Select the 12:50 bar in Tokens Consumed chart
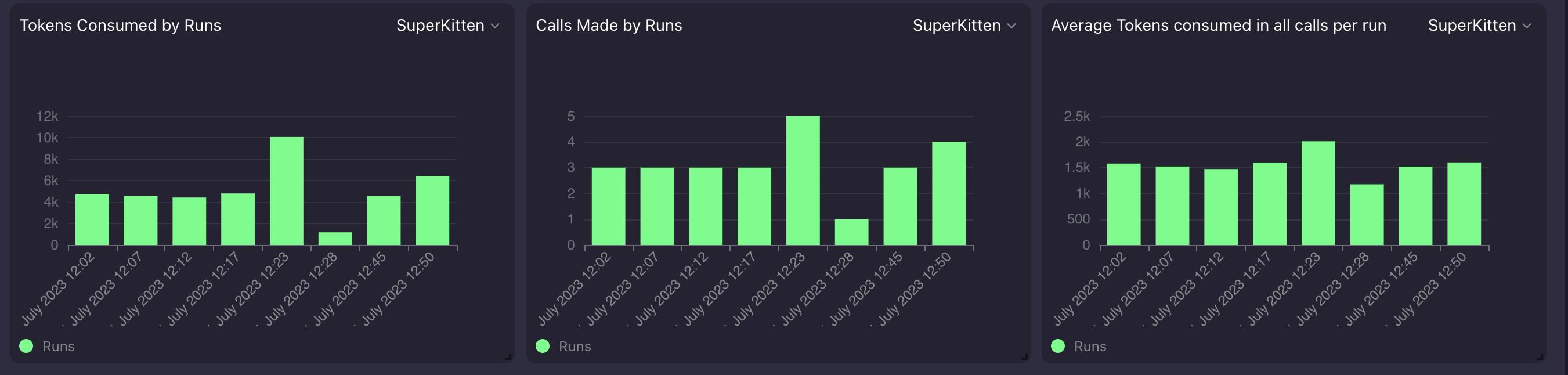 click(432, 211)
